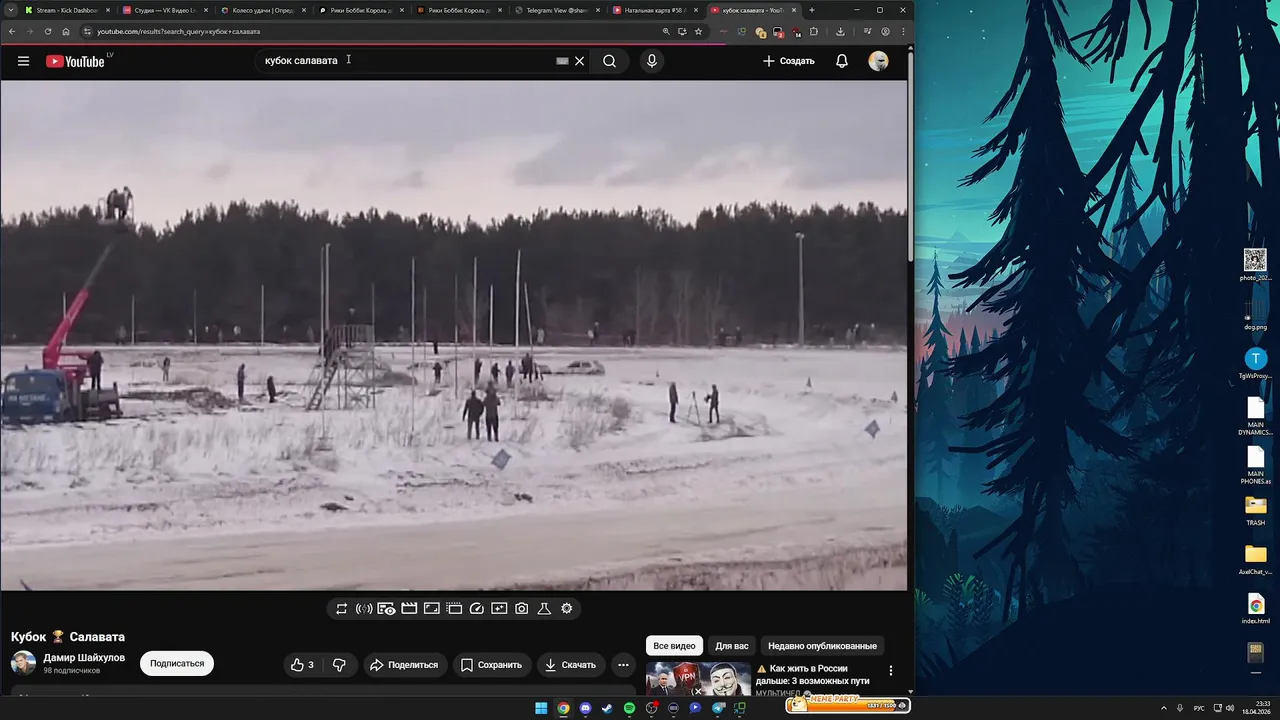Click inside the YouTube search input field
This screenshot has height=720, width=1280.
point(405,61)
